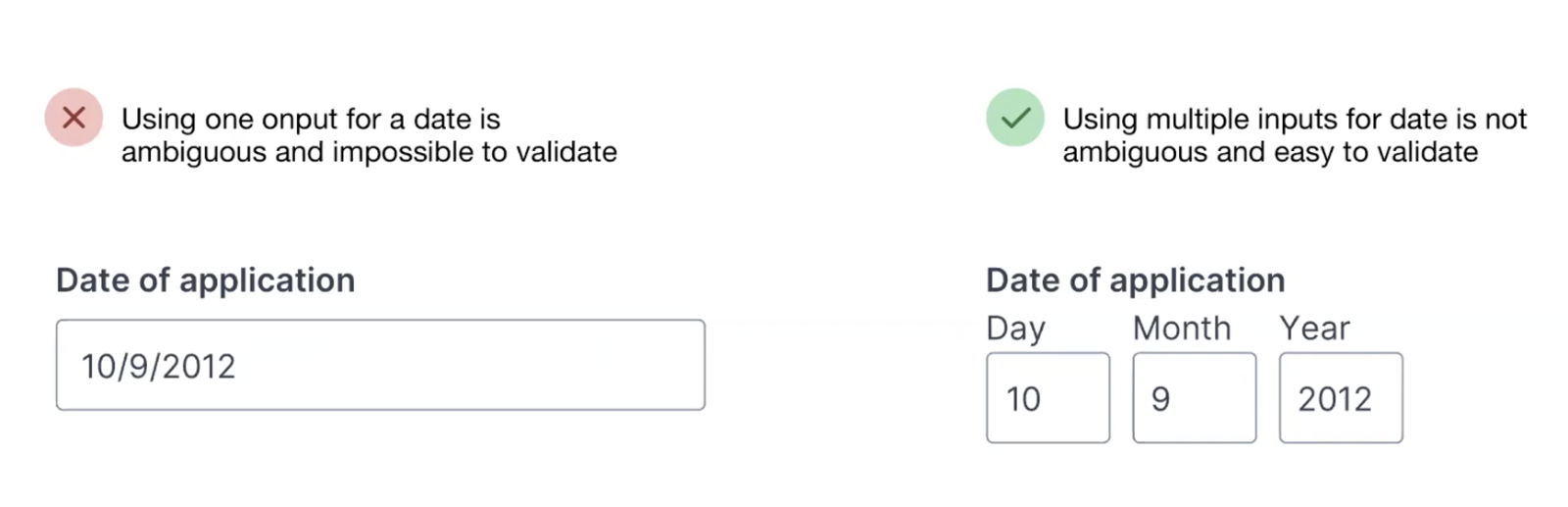Image resolution: width=1568 pixels, height=507 pixels.
Task: Click the green checkmark icon
Action: 1015,118
